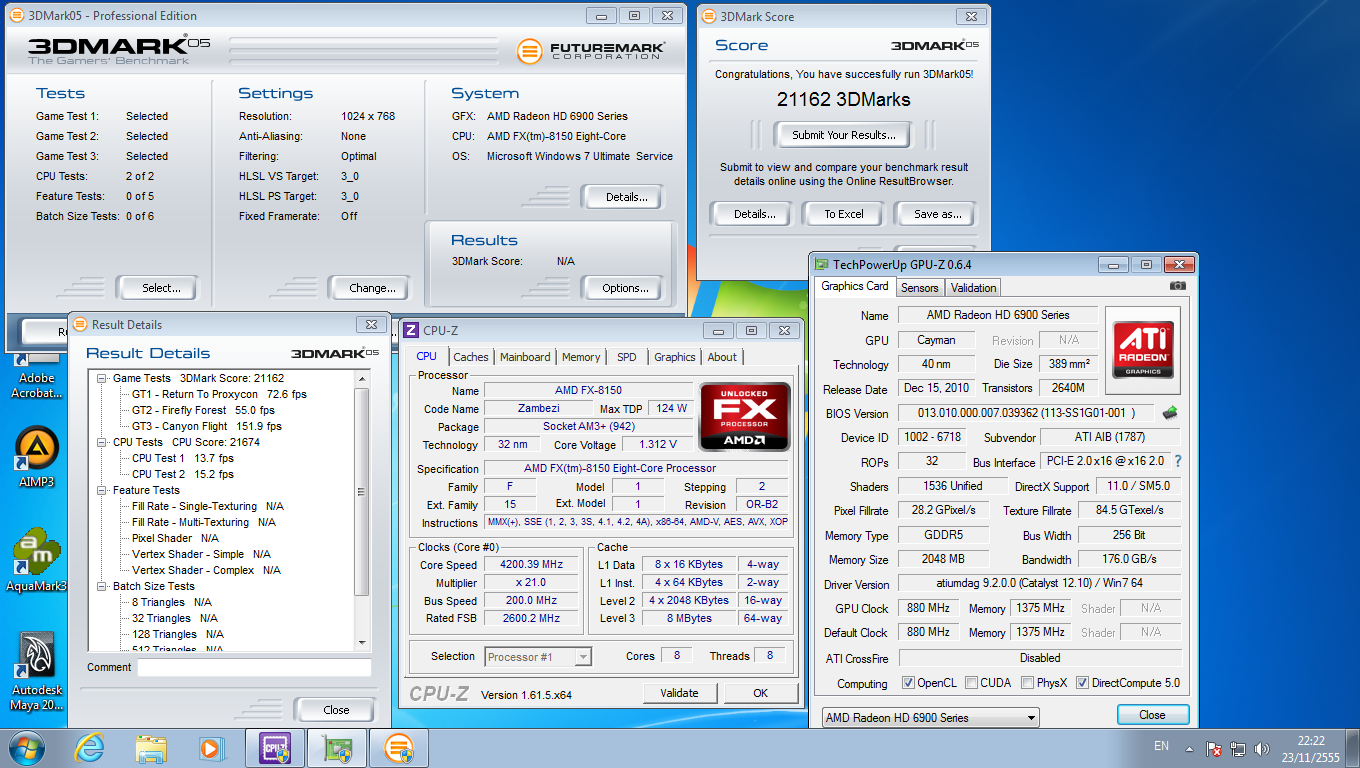Collapse the Feature Tests tree node
Image resolution: width=1360 pixels, height=768 pixels.
coord(102,490)
